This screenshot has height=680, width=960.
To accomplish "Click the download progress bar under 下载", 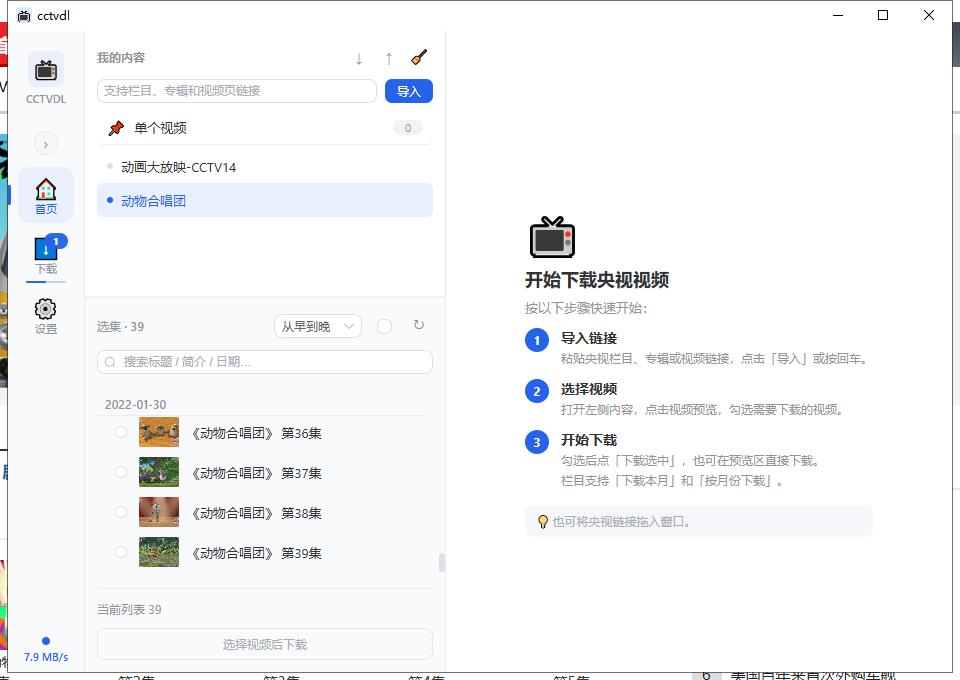I will (x=46, y=282).
